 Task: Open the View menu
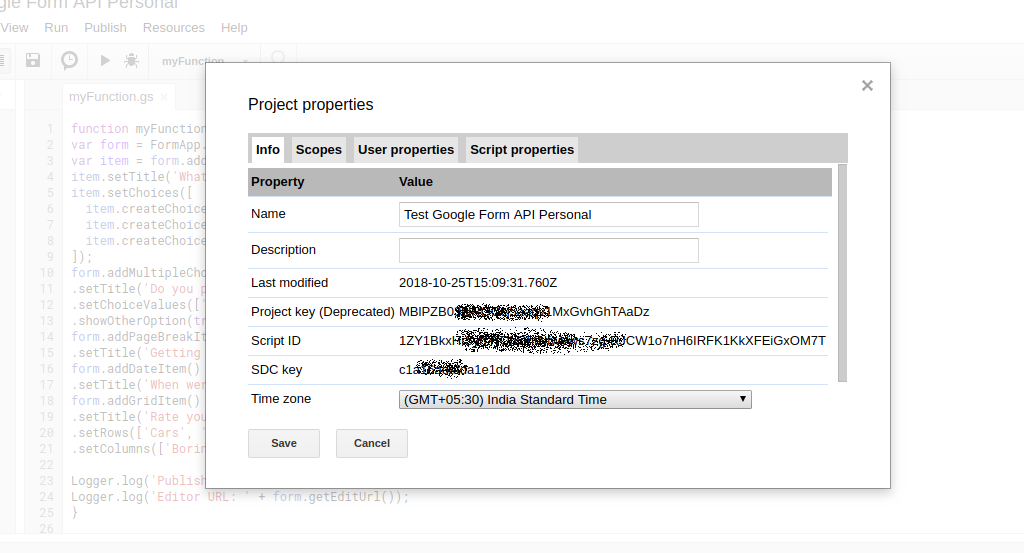14,28
